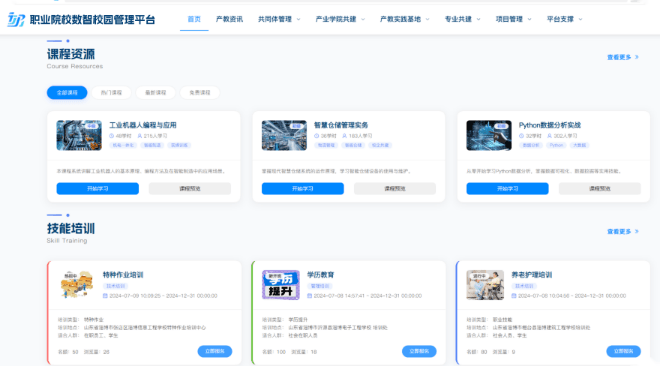Viewport: 660px width, 366px height.
Task: Click 立即报名 on 特种作业培训 card
Action: click(215, 351)
